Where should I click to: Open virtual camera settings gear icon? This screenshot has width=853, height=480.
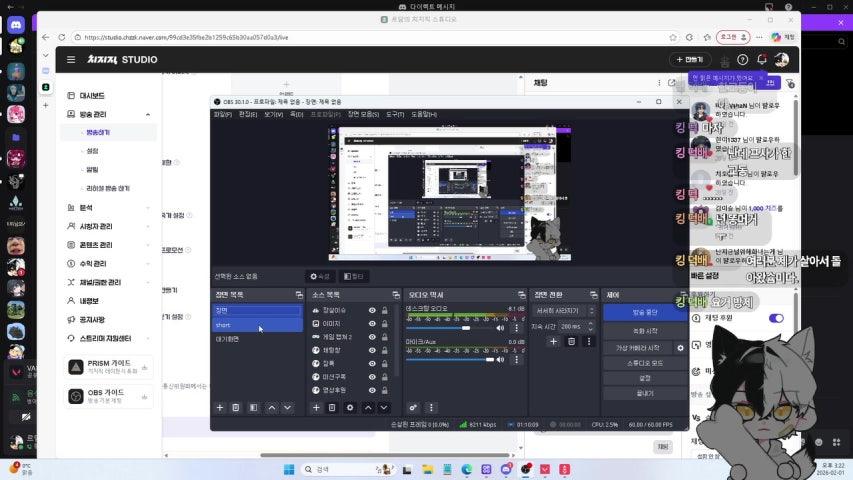681,348
